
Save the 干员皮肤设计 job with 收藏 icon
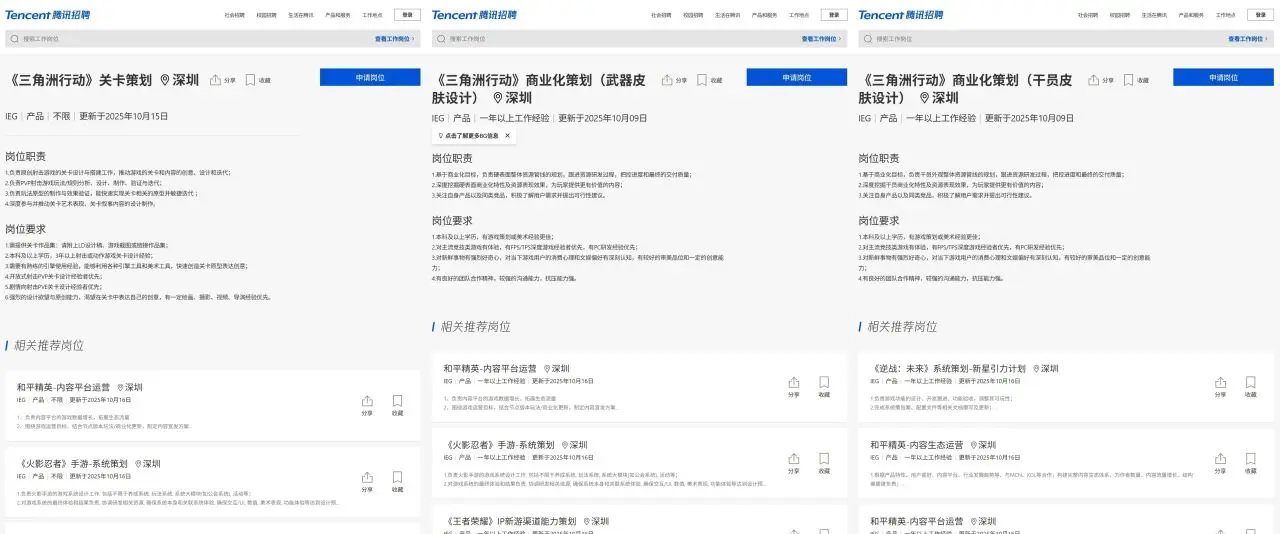[1136, 80]
